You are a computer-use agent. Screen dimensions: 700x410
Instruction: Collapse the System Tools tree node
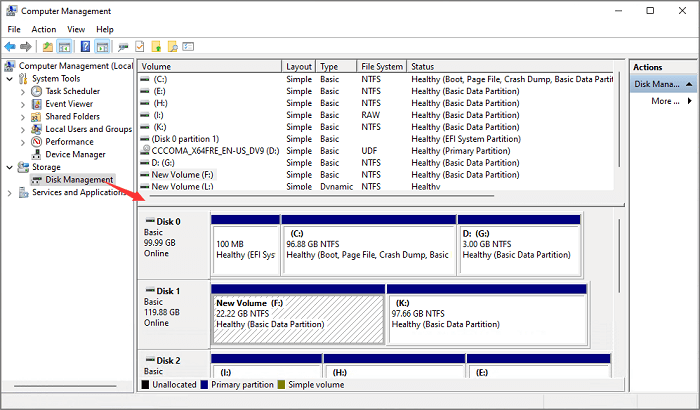pos(11,79)
